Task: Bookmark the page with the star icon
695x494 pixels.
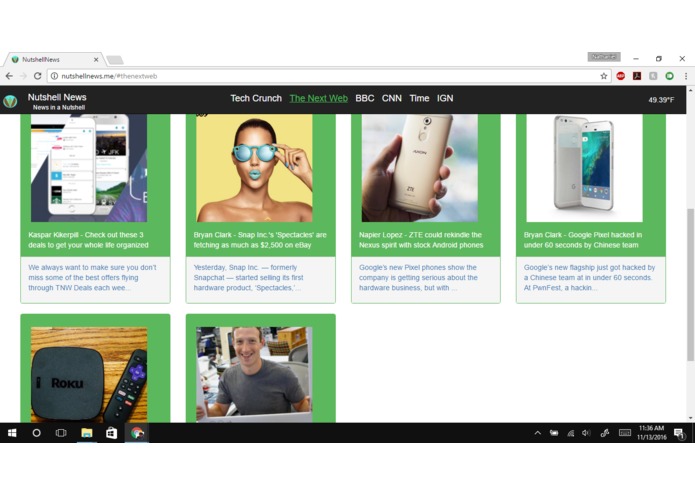Action: coord(604,76)
